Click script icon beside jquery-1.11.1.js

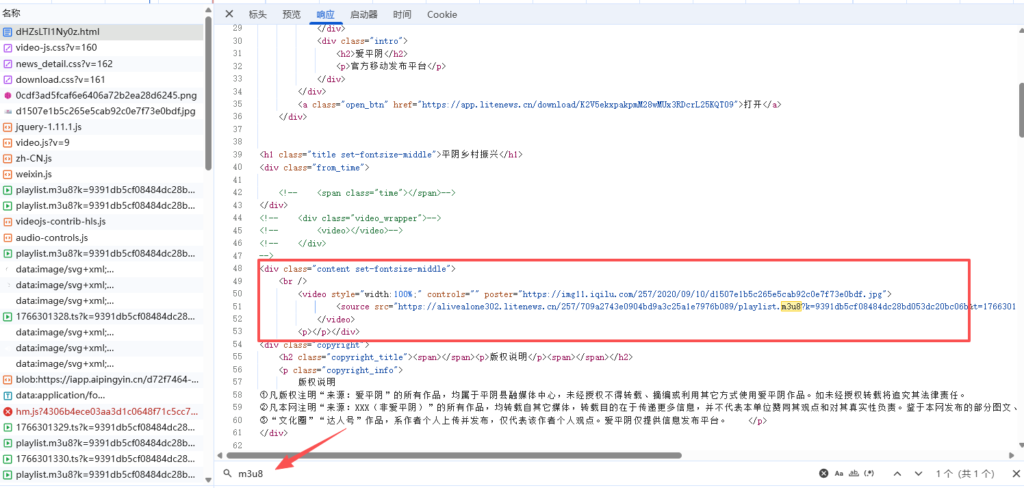point(8,127)
